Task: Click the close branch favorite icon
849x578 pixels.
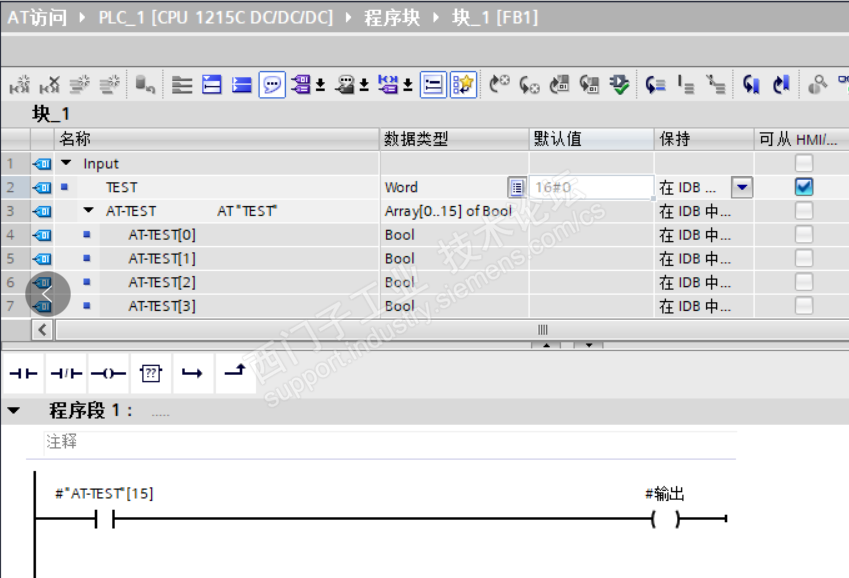Action: coord(235,373)
